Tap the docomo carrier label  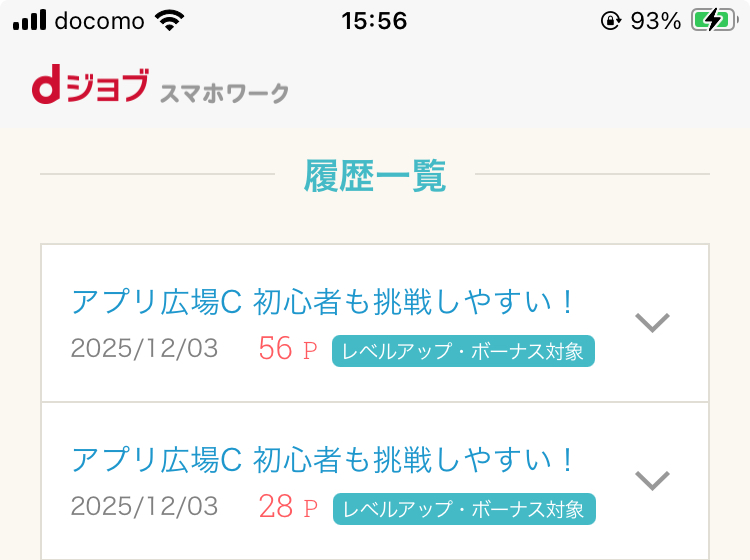pyautogui.click(x=99, y=21)
